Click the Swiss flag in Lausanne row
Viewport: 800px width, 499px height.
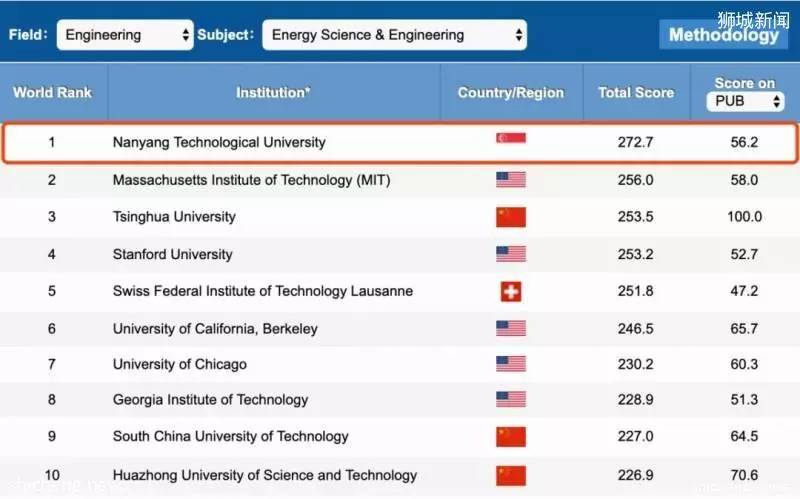click(511, 291)
